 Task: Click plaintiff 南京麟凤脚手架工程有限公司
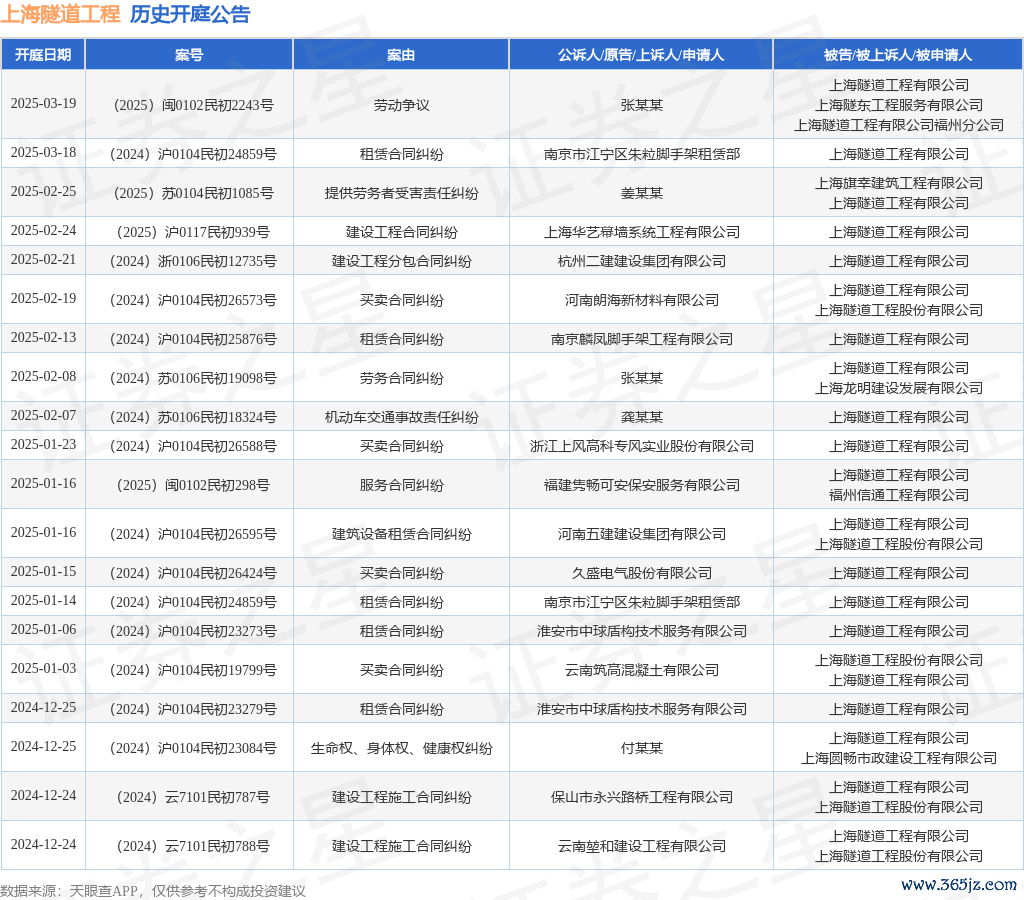click(641, 340)
